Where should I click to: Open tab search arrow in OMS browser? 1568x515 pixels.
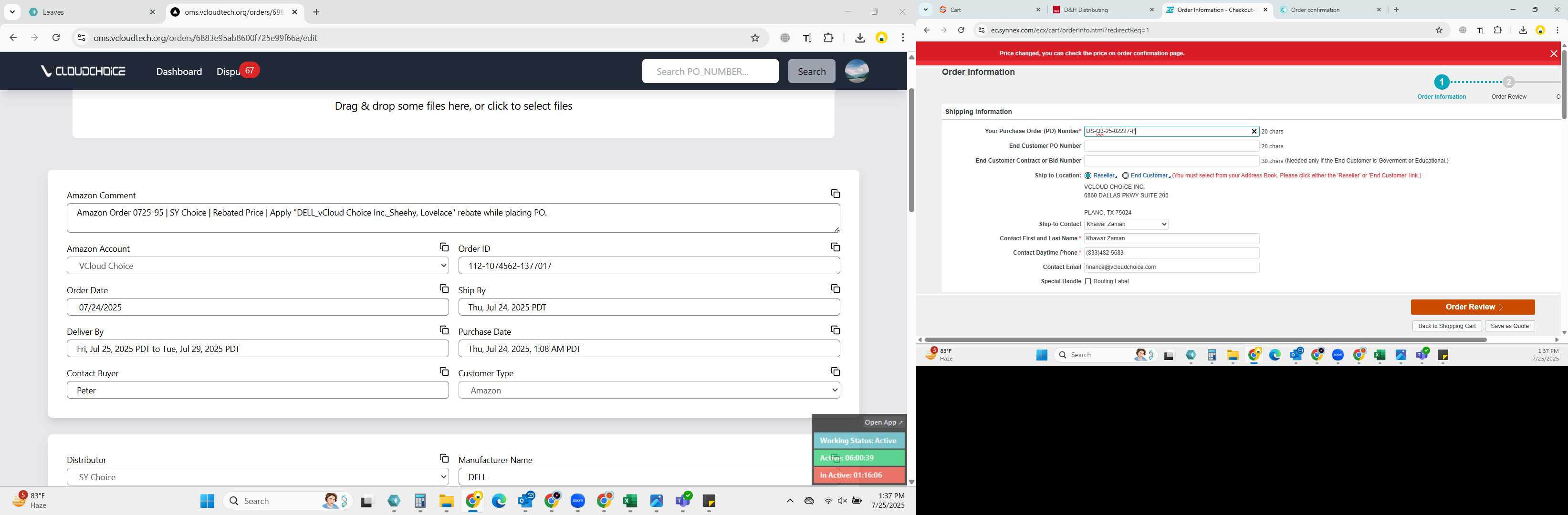coord(12,12)
